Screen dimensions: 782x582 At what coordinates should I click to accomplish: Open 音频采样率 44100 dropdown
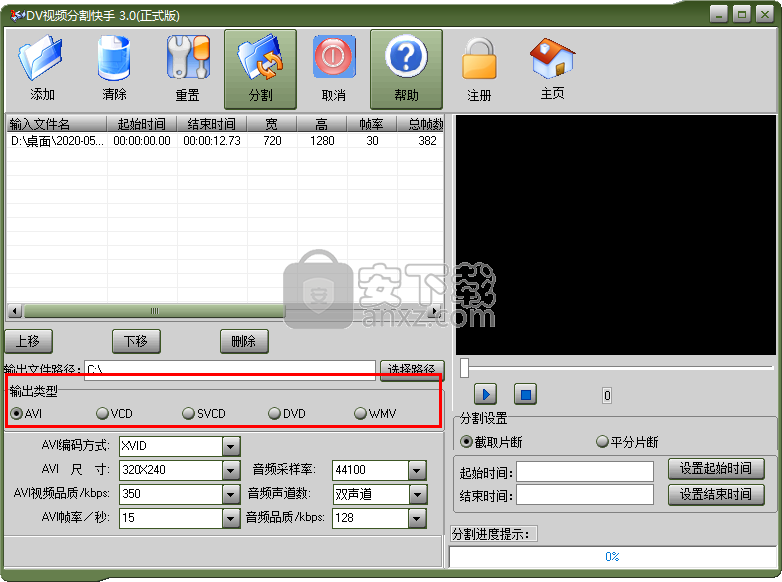(417, 470)
